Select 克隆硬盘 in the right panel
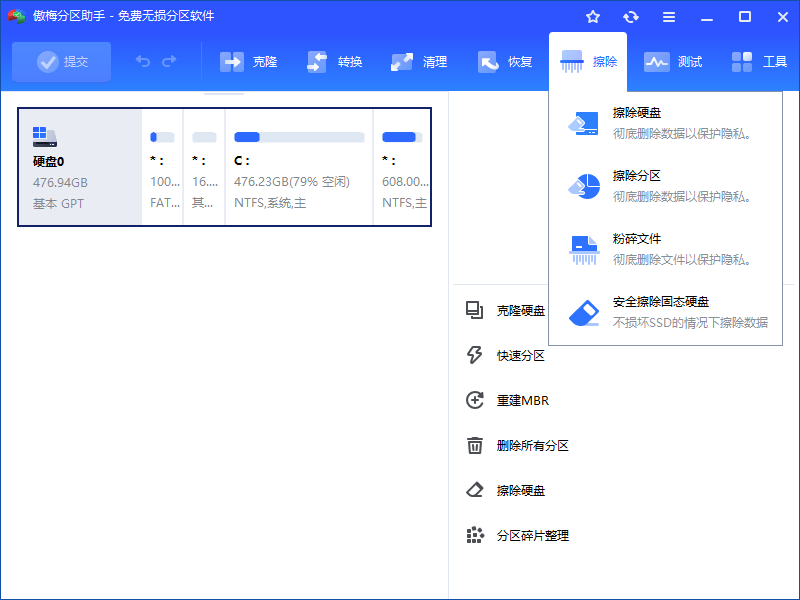800x600 pixels. (x=519, y=311)
